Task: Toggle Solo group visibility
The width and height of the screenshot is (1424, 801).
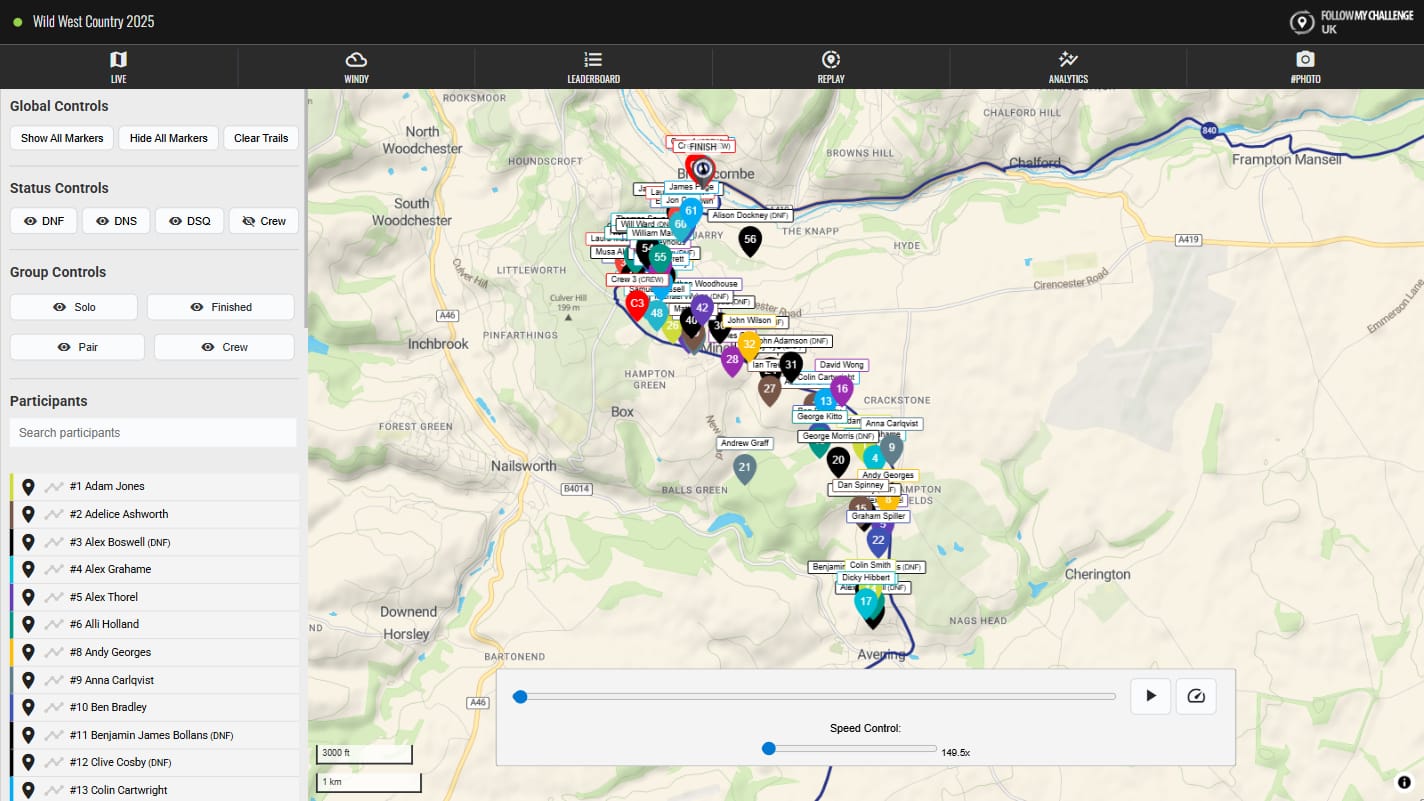Action: click(74, 307)
